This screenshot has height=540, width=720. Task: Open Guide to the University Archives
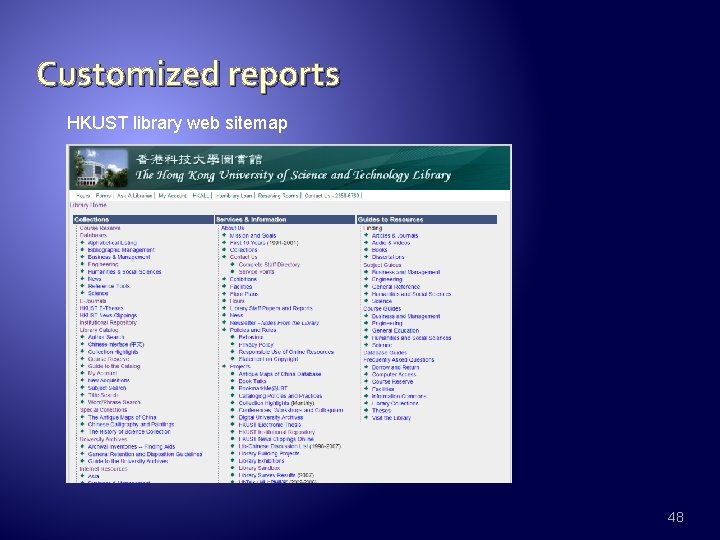coord(128,461)
